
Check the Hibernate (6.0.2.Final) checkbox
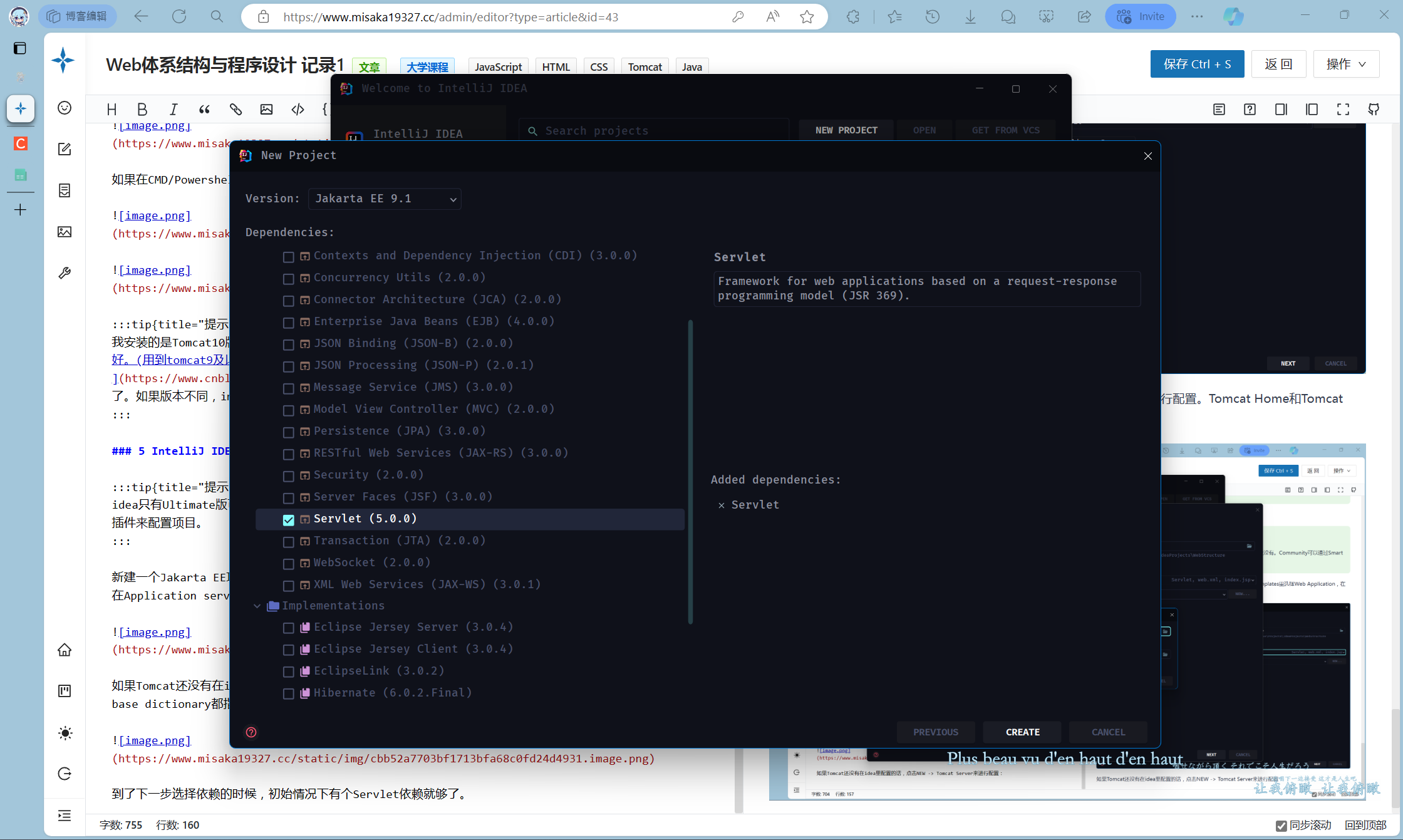click(289, 693)
